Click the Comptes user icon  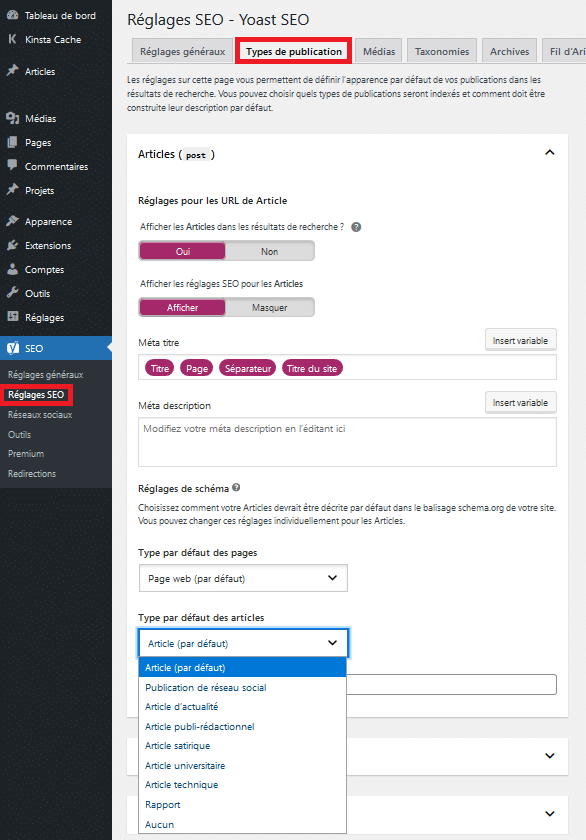[12, 269]
